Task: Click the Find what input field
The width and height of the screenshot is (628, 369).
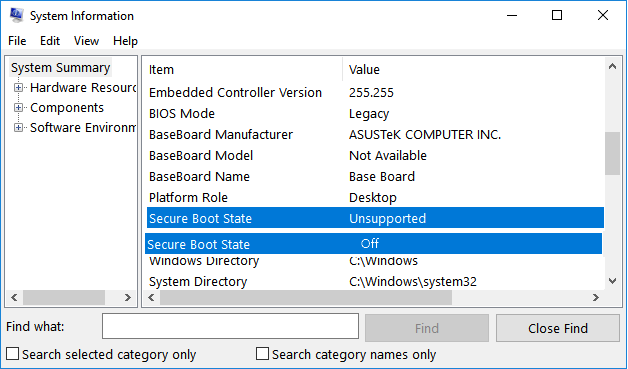Action: (x=230, y=326)
